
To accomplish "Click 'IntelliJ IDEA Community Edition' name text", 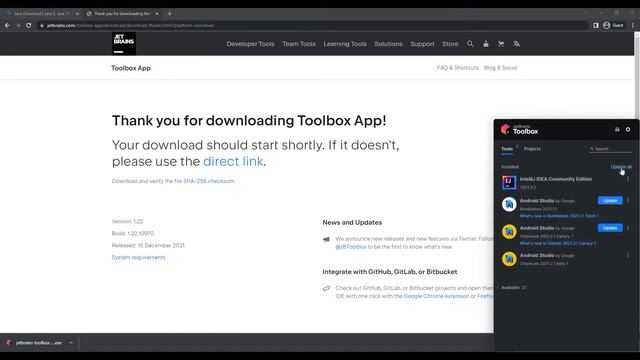I will 556,179.
